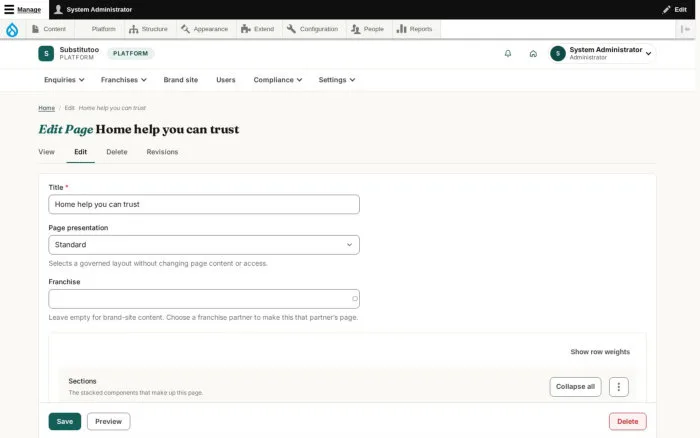The width and height of the screenshot is (700, 438).
Task: Open the Extend admin toolbar item
Action: (x=258, y=29)
